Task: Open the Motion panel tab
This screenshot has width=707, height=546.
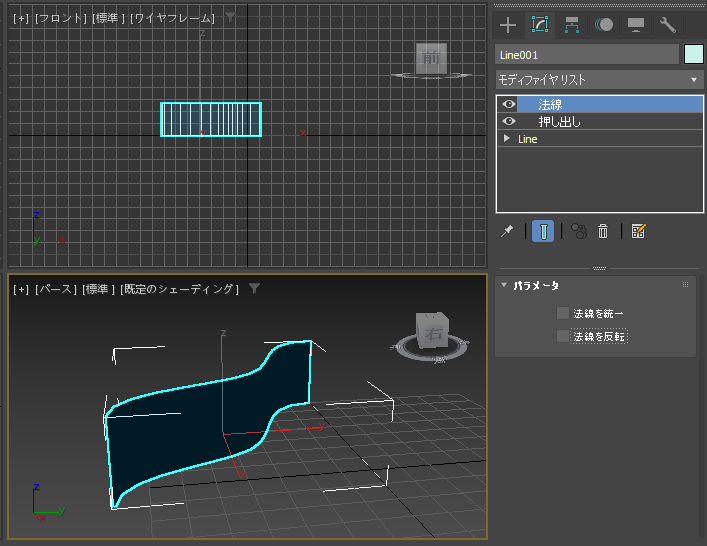Action: pyautogui.click(x=604, y=25)
